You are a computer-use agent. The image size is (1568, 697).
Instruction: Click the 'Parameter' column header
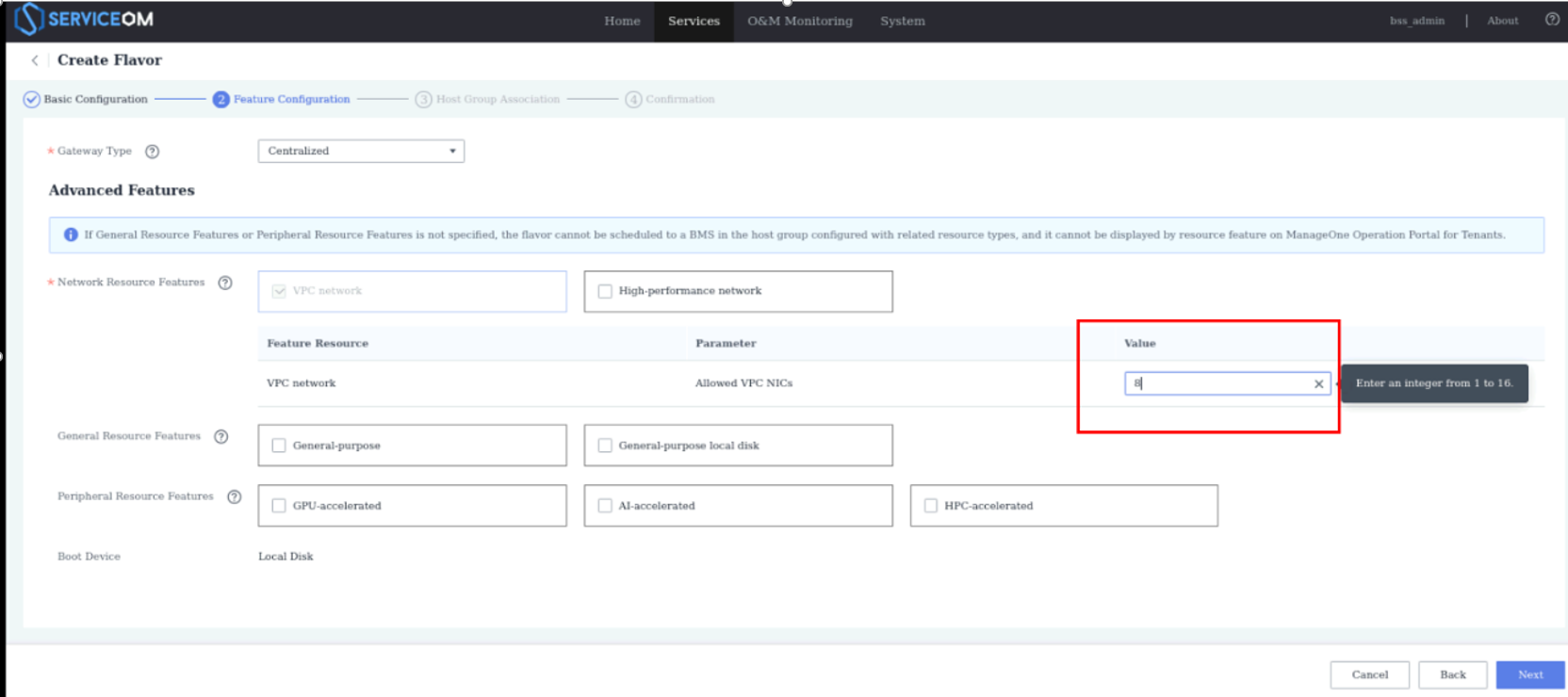point(726,344)
